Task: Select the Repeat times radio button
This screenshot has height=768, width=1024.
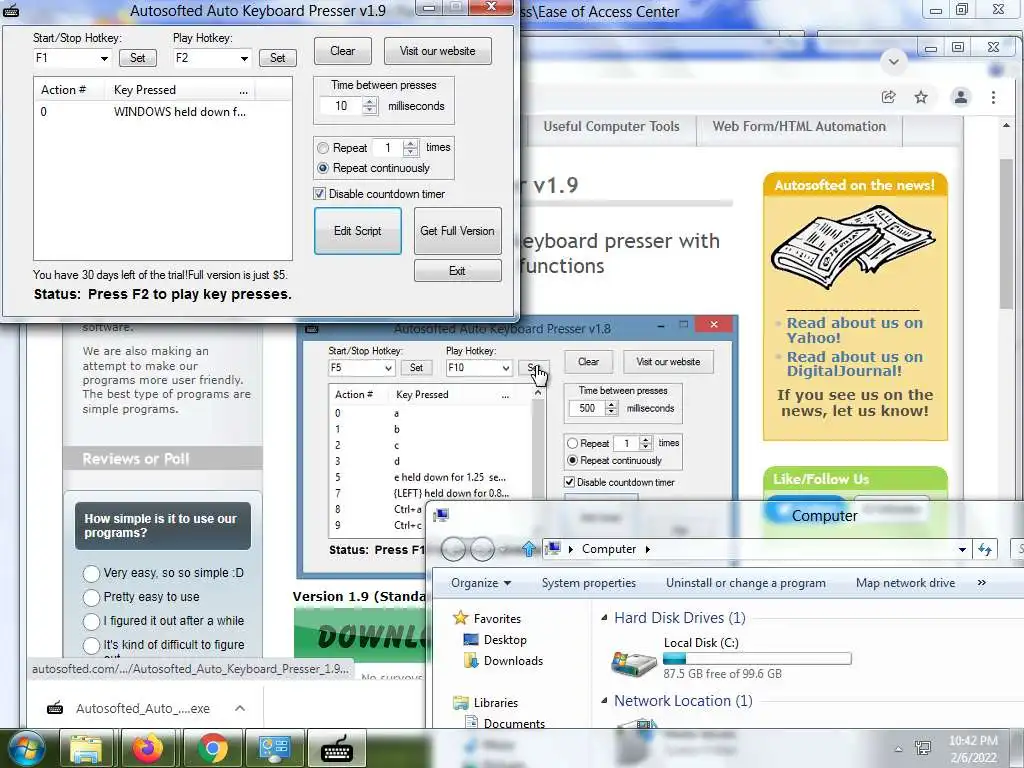Action: 323,148
